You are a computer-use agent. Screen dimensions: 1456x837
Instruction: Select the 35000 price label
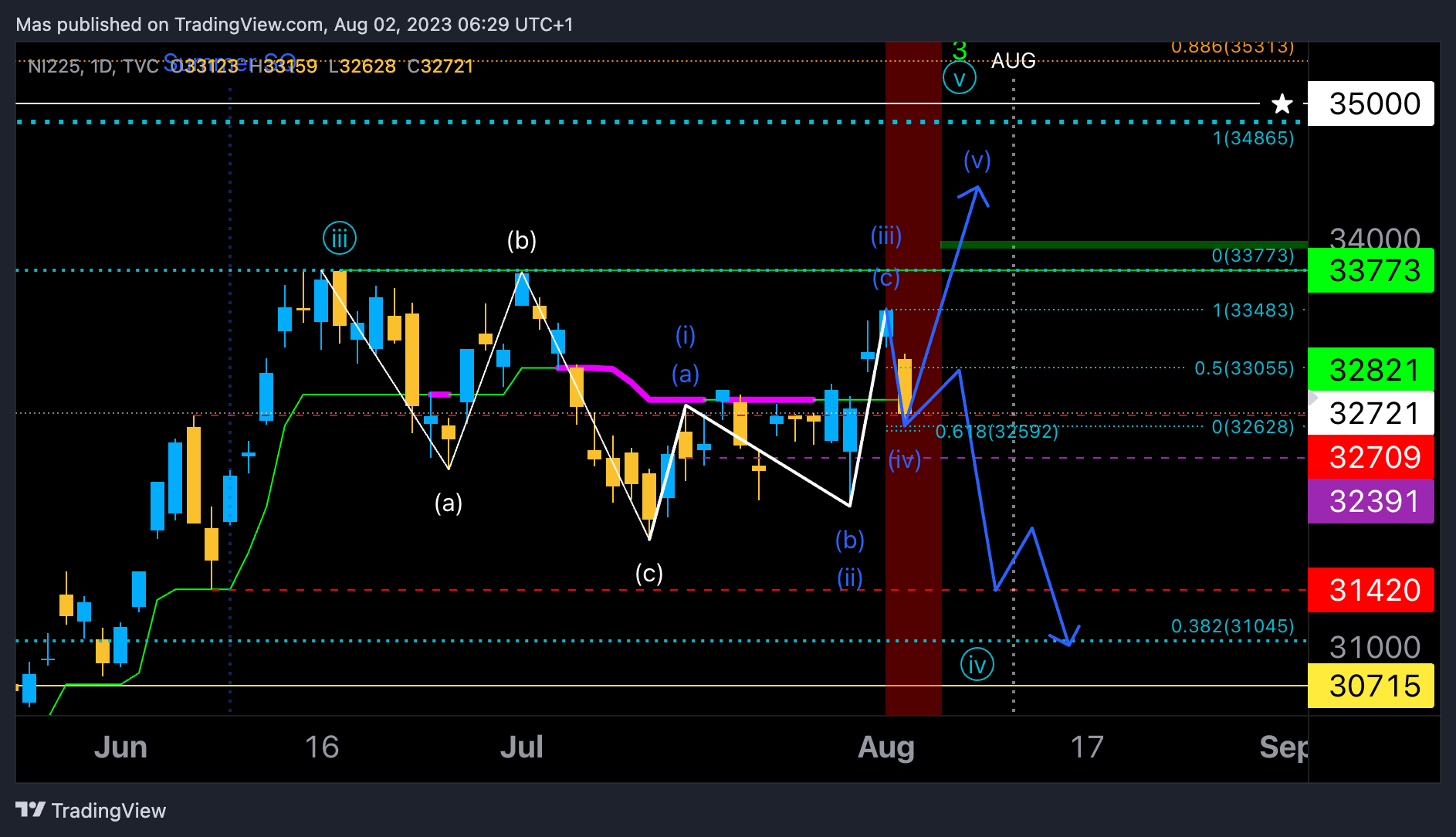tap(1371, 103)
